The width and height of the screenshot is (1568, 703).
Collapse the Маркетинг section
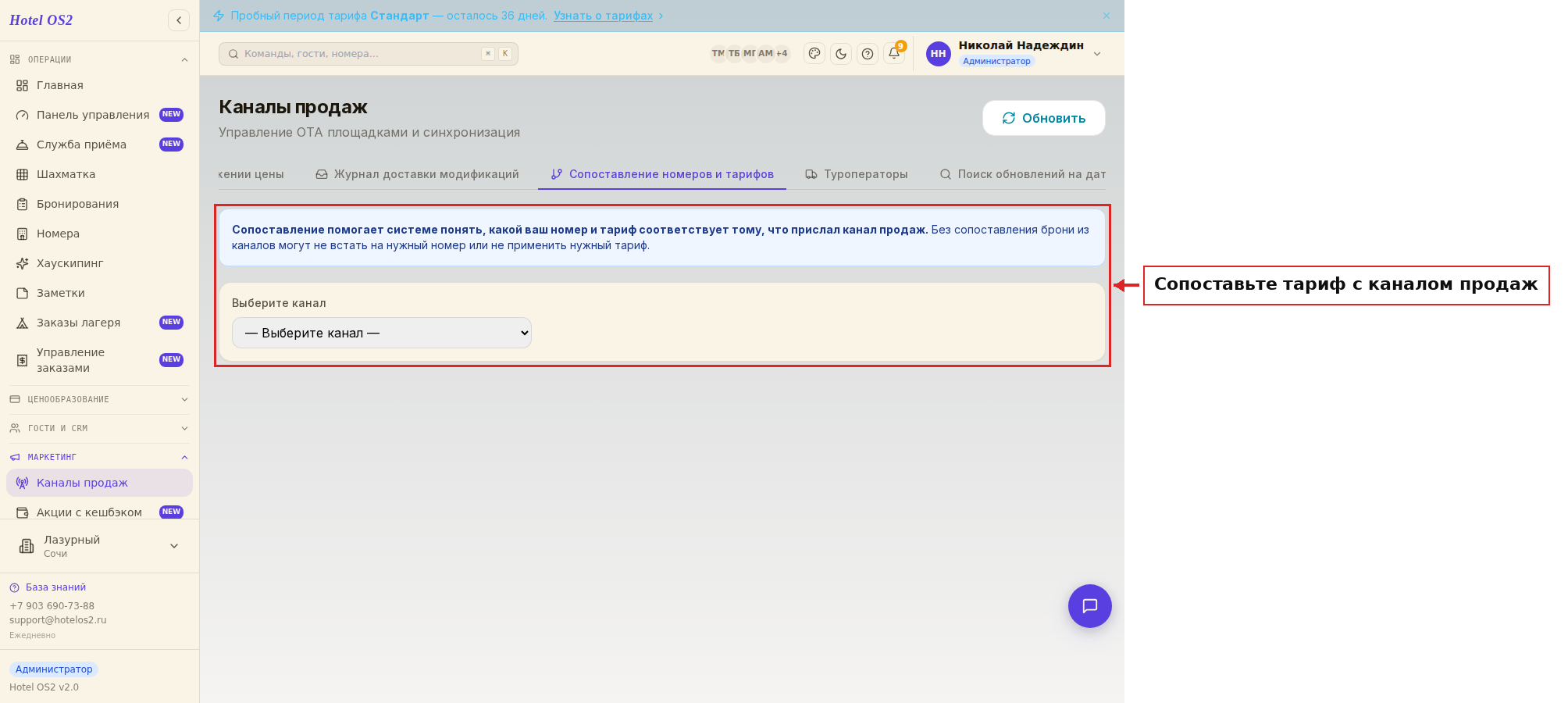point(99,457)
